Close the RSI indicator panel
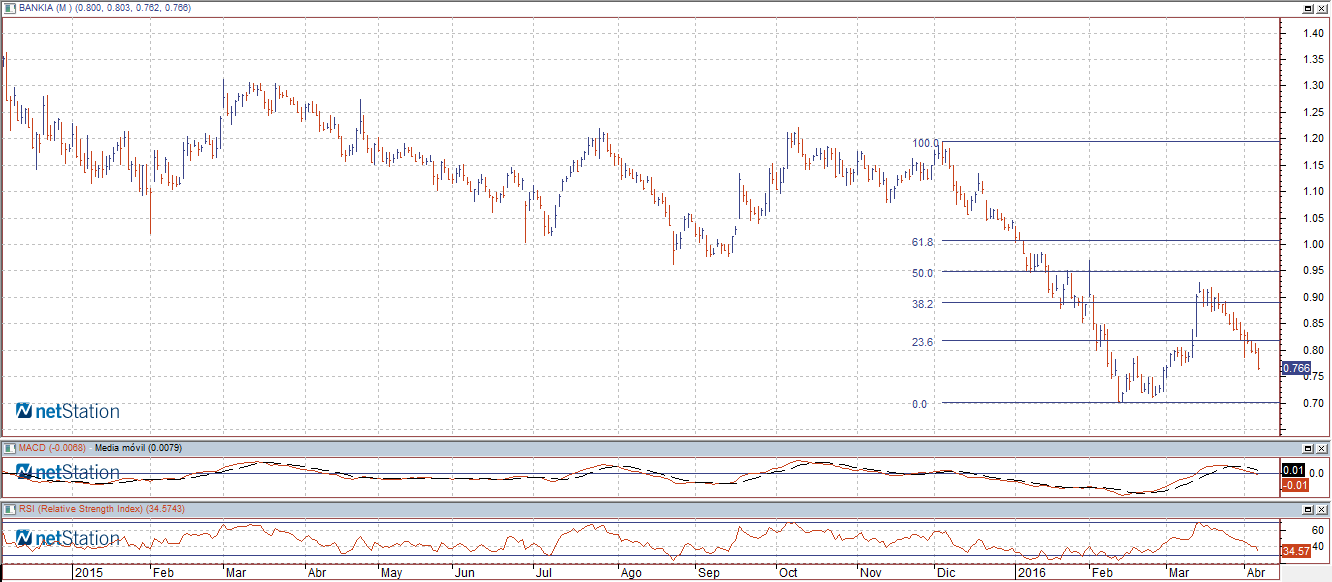 1322,509
